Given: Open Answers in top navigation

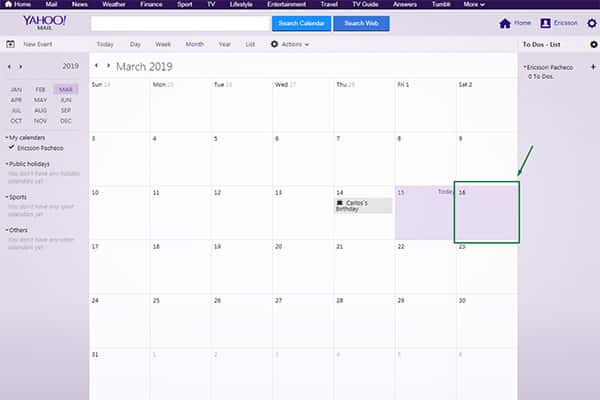Looking at the screenshot, I should click(x=405, y=4).
